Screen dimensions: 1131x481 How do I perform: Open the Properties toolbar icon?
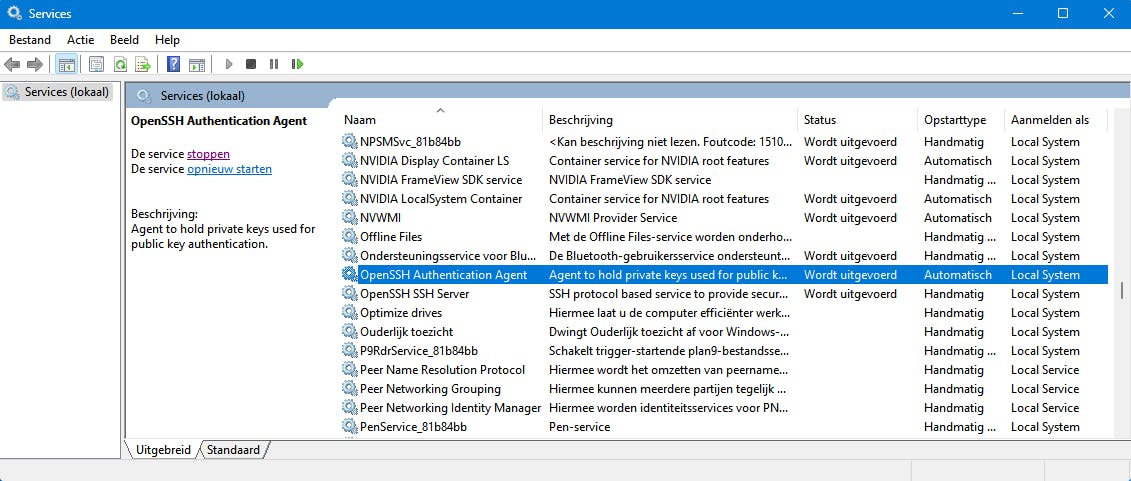pyautogui.click(x=96, y=64)
